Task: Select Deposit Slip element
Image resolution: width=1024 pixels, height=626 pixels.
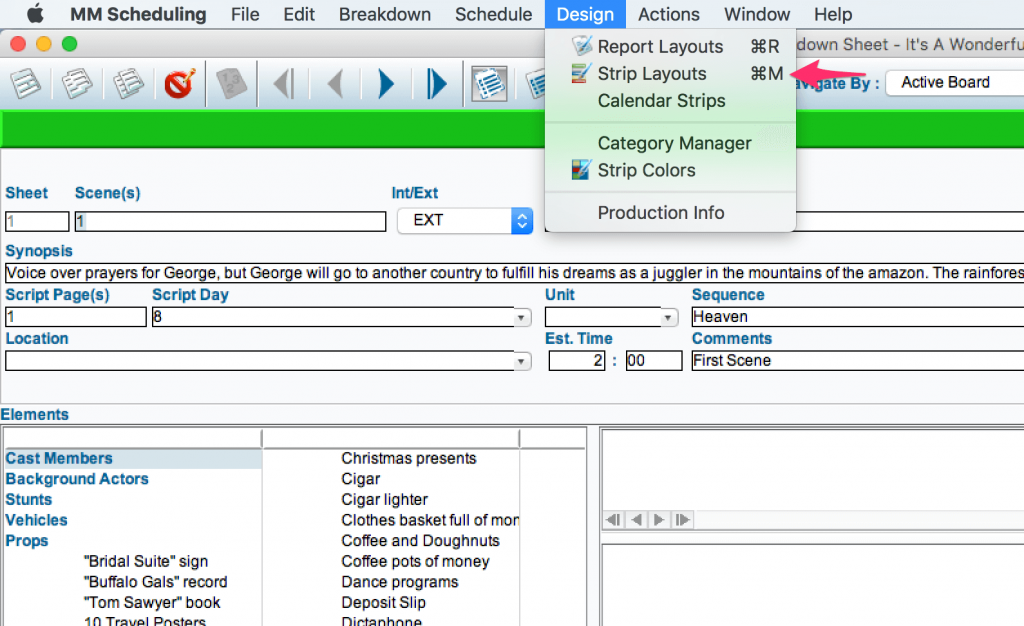Action: click(x=383, y=603)
